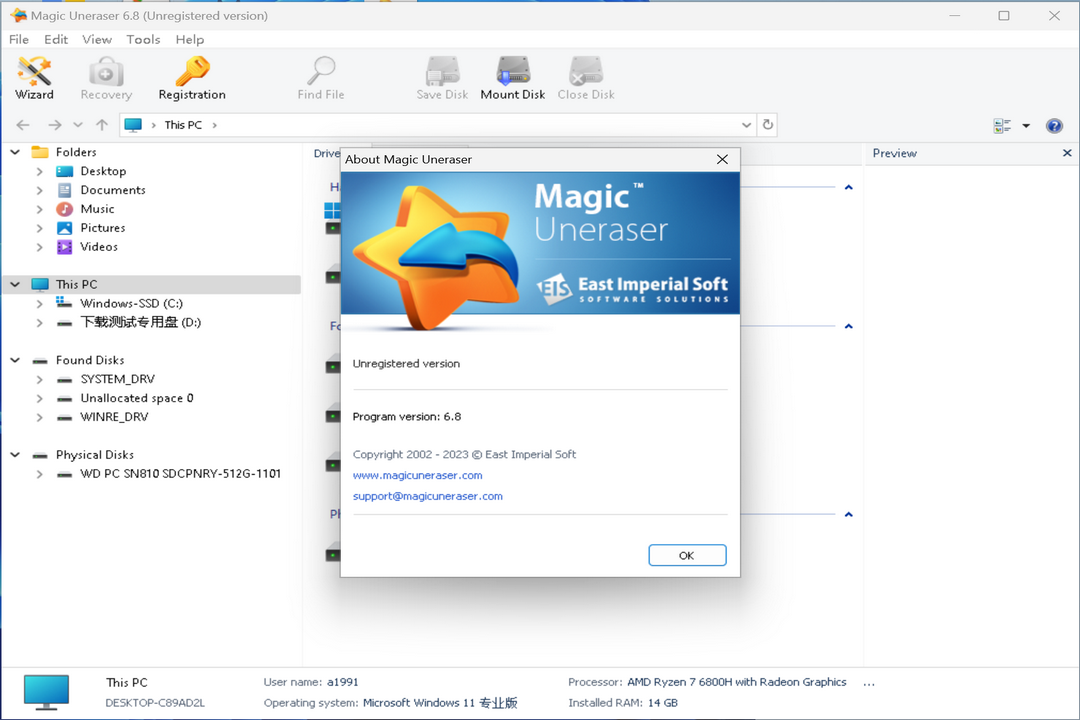1080x720 pixels.
Task: Open the view mode dropdown near Help
Action: (1026, 125)
